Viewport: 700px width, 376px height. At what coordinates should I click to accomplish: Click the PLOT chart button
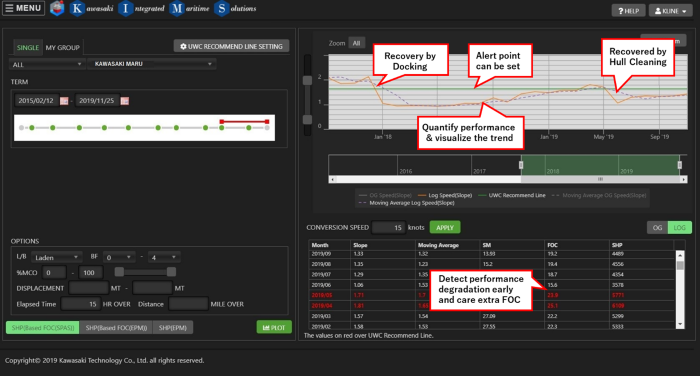coord(274,327)
